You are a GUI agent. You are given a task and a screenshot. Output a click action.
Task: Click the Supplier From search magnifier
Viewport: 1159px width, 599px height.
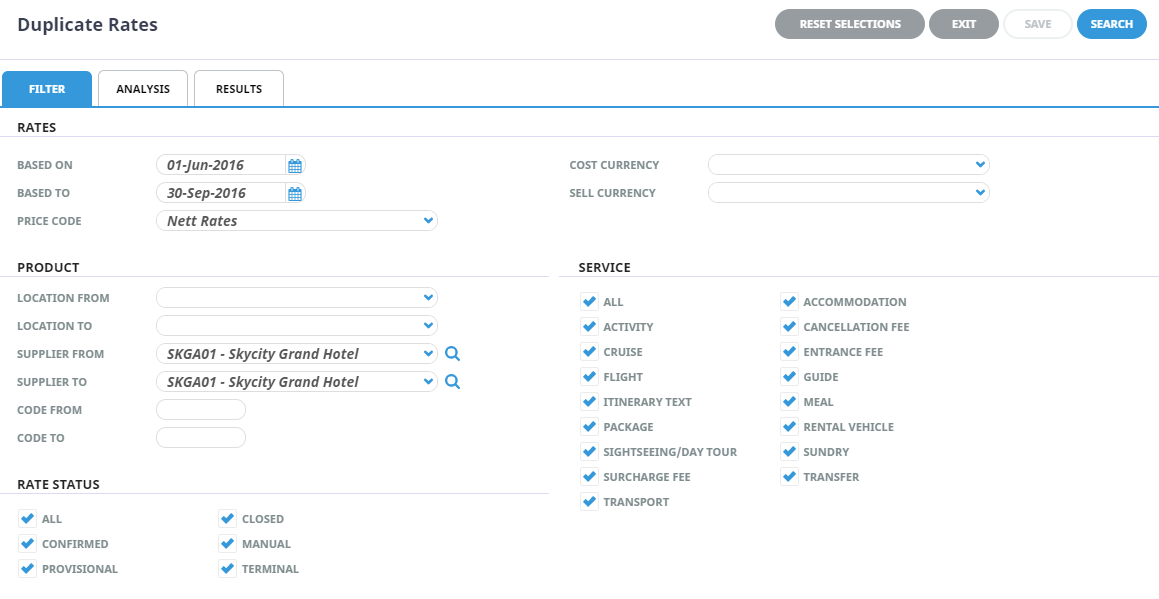[x=452, y=354]
